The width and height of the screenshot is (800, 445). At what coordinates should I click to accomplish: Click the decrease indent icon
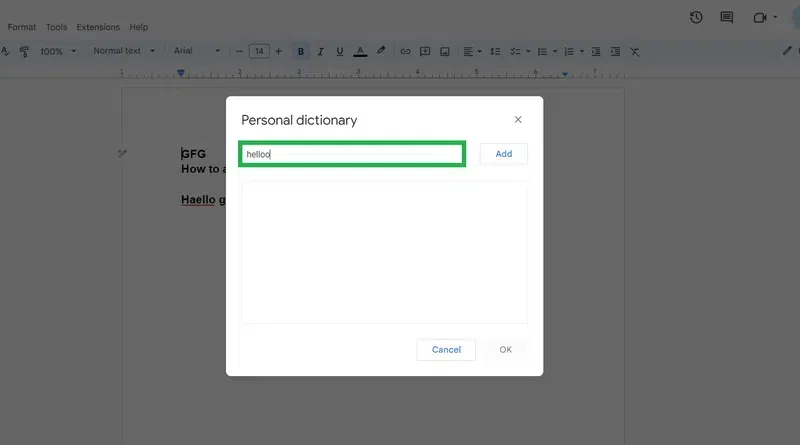click(595, 51)
